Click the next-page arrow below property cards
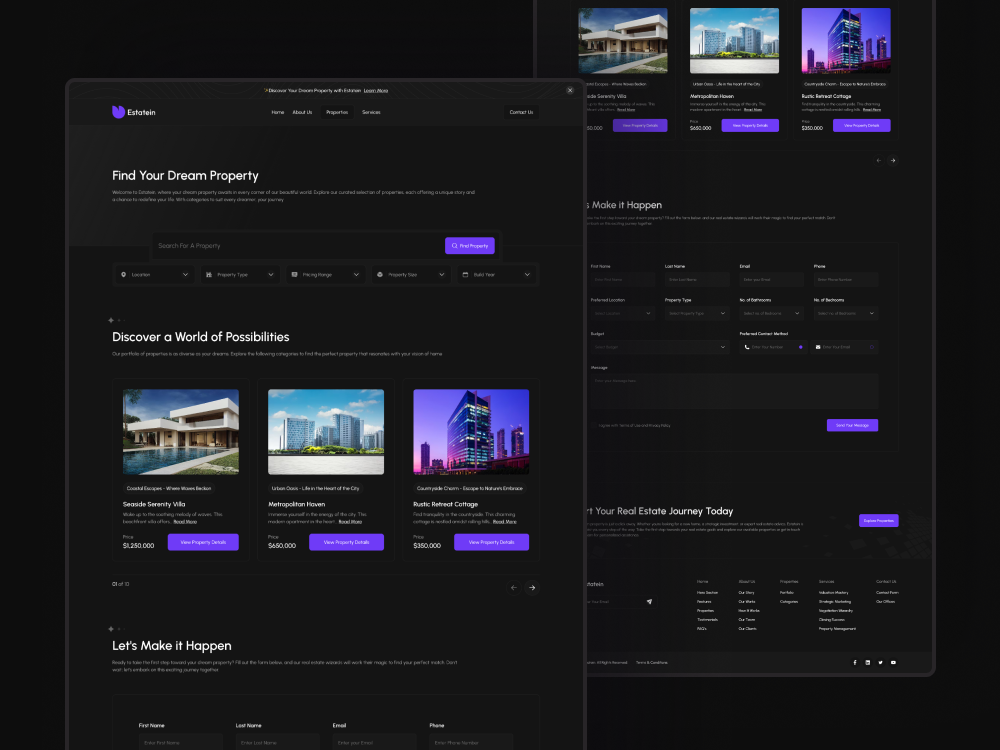1000x750 pixels. click(x=532, y=588)
